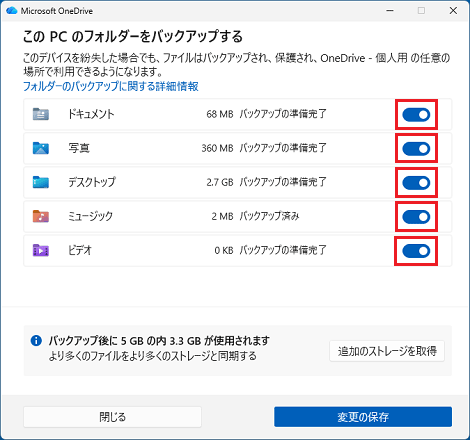Click the 2.7 GB size value

[x=220, y=182]
